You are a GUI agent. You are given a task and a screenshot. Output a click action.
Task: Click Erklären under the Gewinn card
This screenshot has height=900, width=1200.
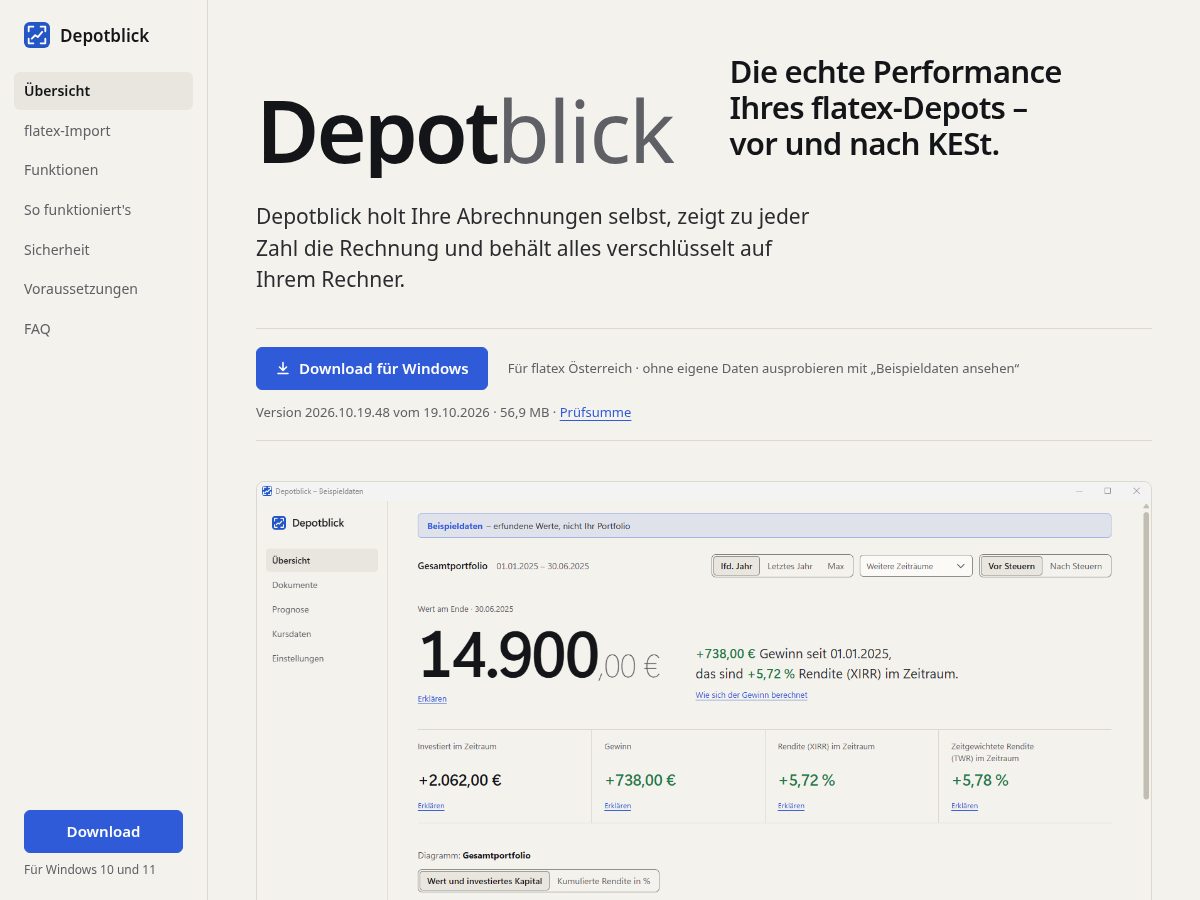pos(618,806)
